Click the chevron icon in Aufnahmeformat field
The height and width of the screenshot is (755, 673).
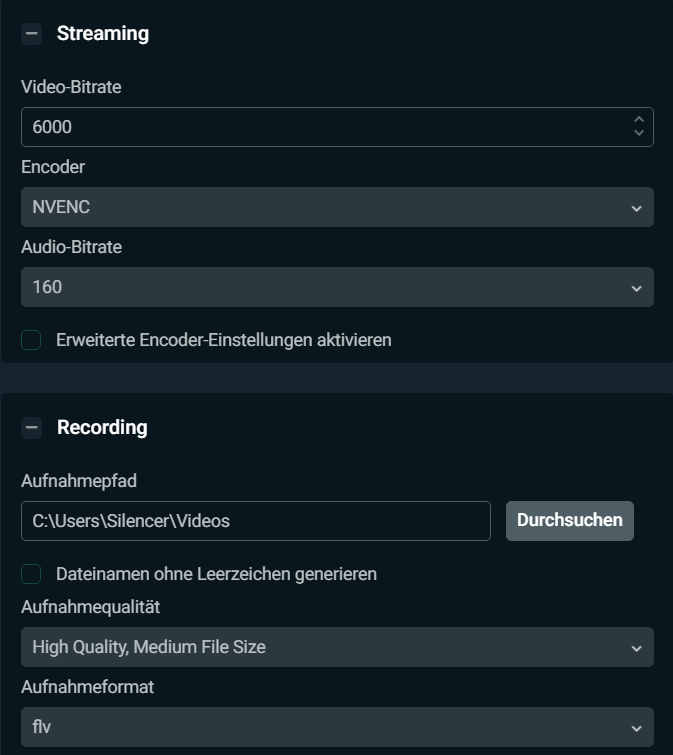tap(636, 728)
